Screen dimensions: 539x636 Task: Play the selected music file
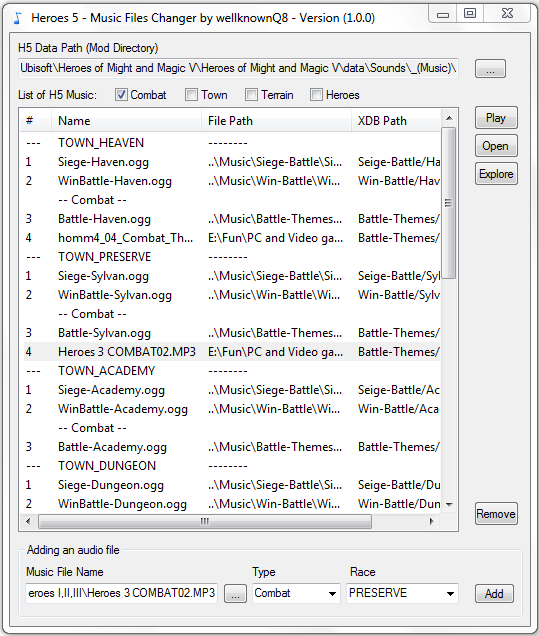[496, 118]
